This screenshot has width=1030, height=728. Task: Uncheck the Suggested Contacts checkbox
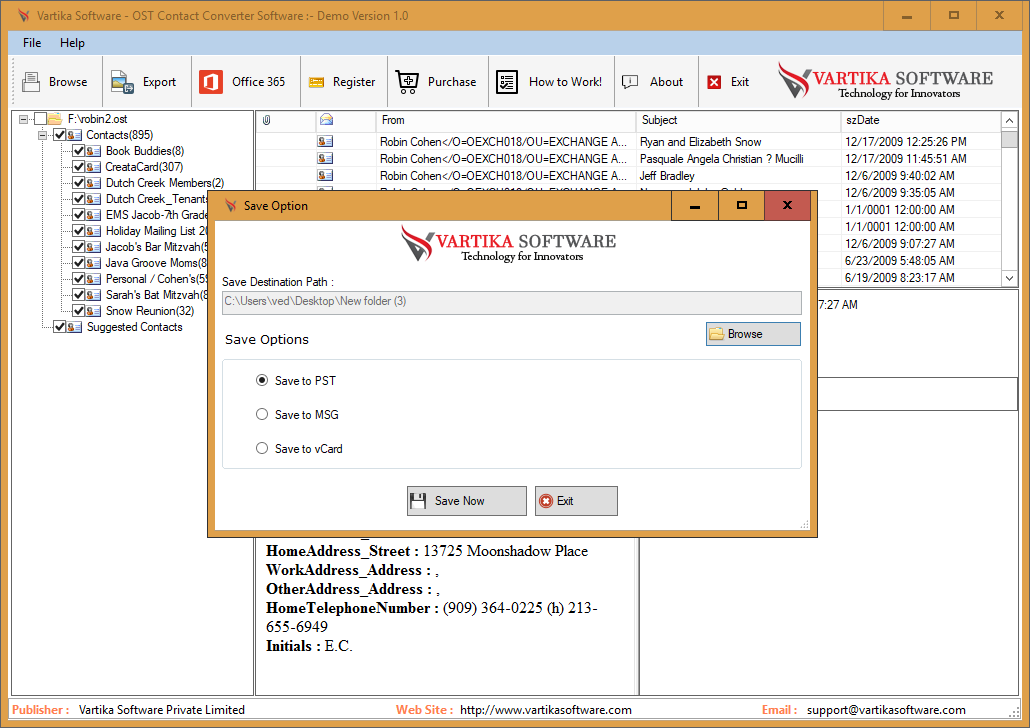tap(59, 327)
